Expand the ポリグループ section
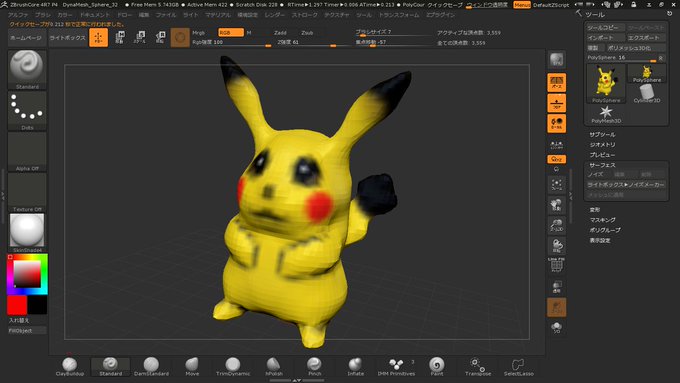 tap(605, 230)
